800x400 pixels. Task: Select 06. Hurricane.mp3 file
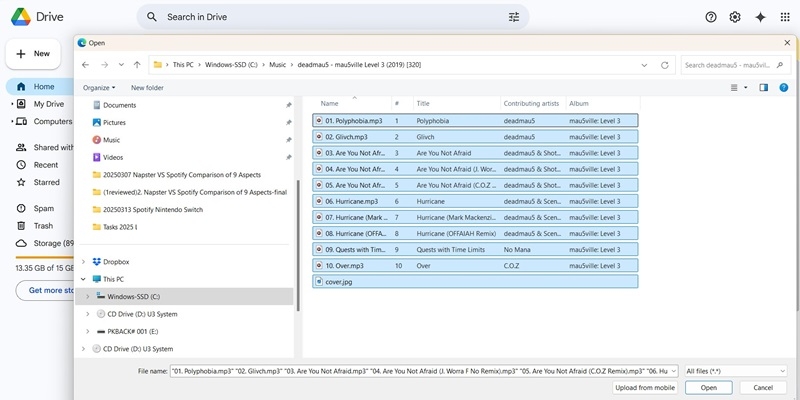coord(475,202)
